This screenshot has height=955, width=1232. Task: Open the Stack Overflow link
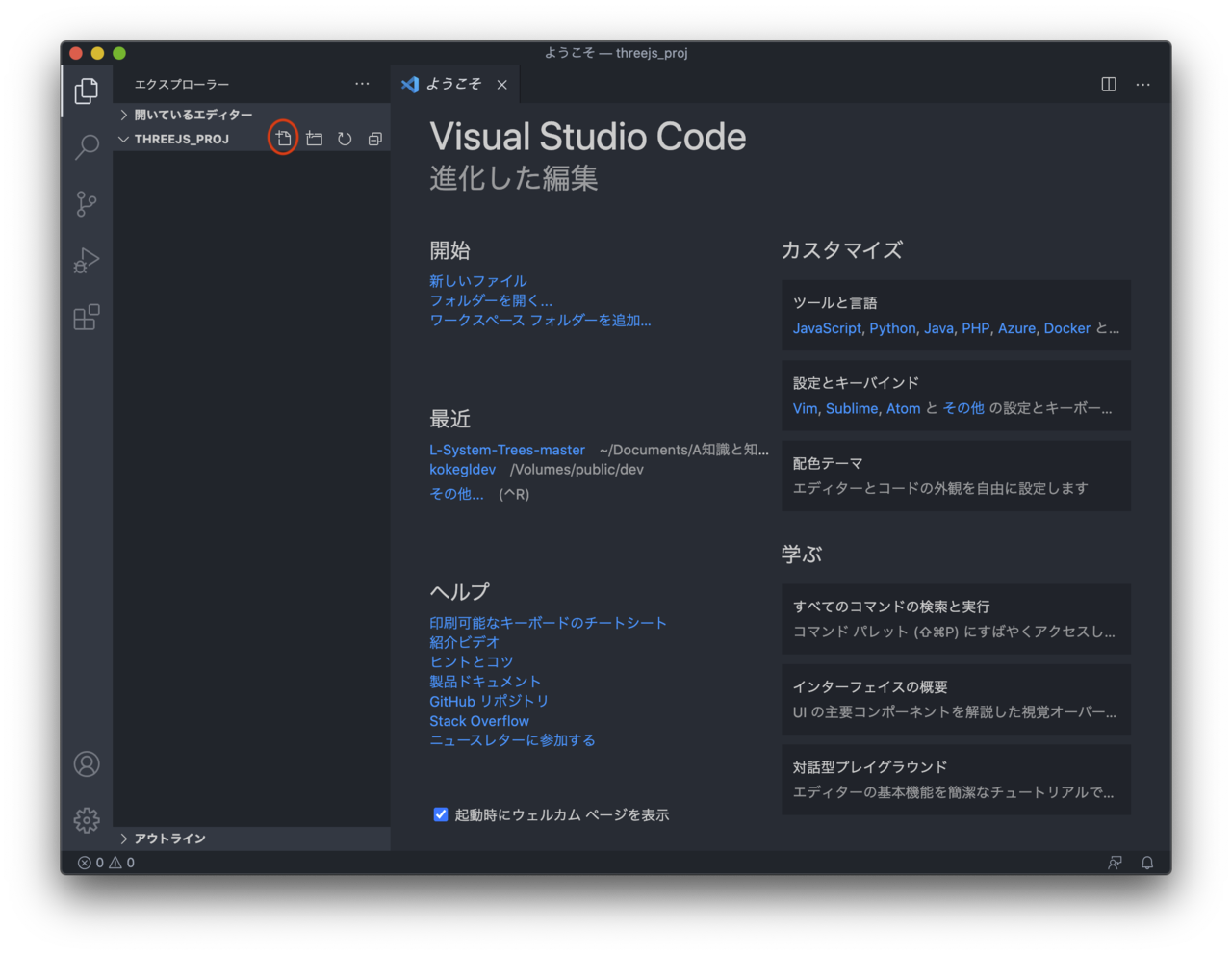[x=479, y=721]
